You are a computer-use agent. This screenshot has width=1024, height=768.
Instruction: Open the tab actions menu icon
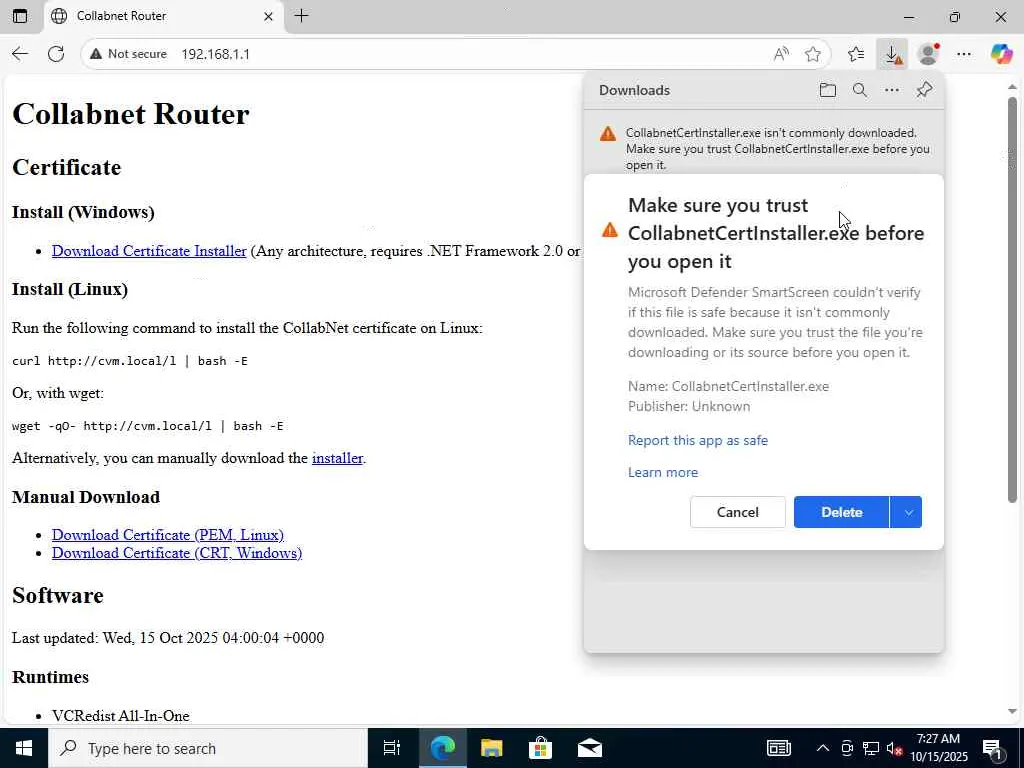point(20,16)
